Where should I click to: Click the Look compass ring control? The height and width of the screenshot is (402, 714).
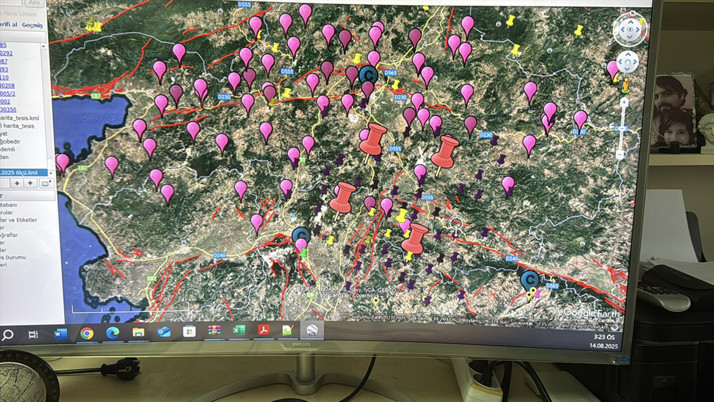pos(630,15)
